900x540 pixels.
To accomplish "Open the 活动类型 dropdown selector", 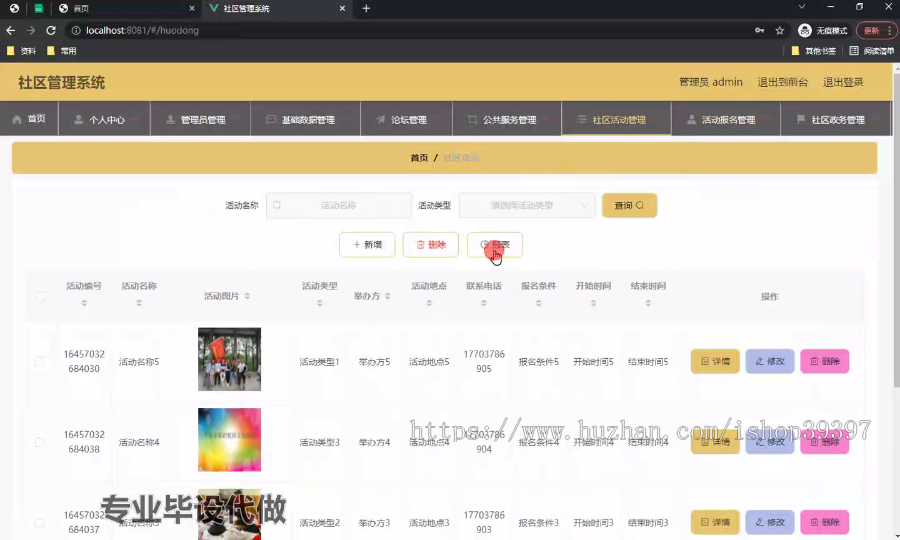I will 526,205.
